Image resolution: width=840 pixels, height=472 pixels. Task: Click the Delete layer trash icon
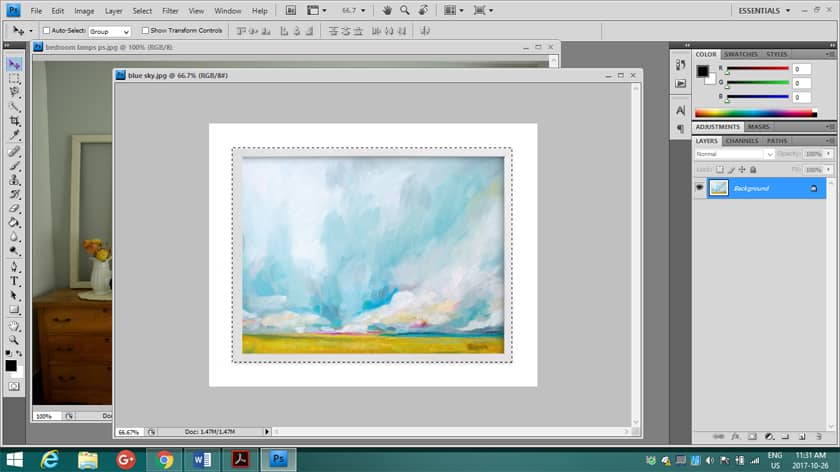[x=819, y=437]
